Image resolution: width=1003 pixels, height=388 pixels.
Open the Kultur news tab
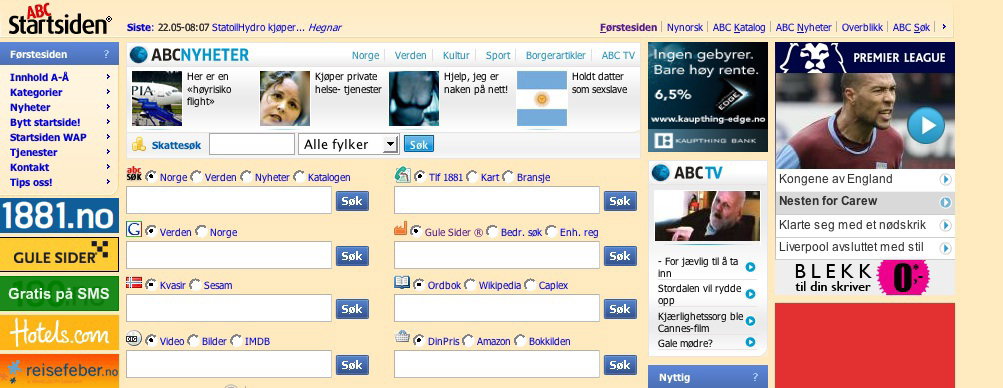[x=456, y=56]
